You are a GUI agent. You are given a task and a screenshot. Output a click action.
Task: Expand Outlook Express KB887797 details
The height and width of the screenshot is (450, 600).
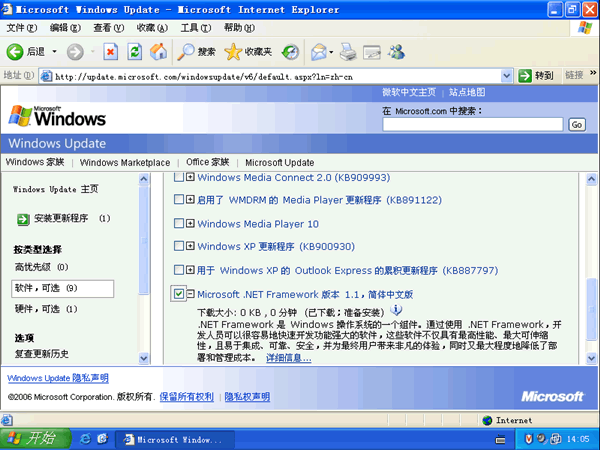tap(190, 270)
